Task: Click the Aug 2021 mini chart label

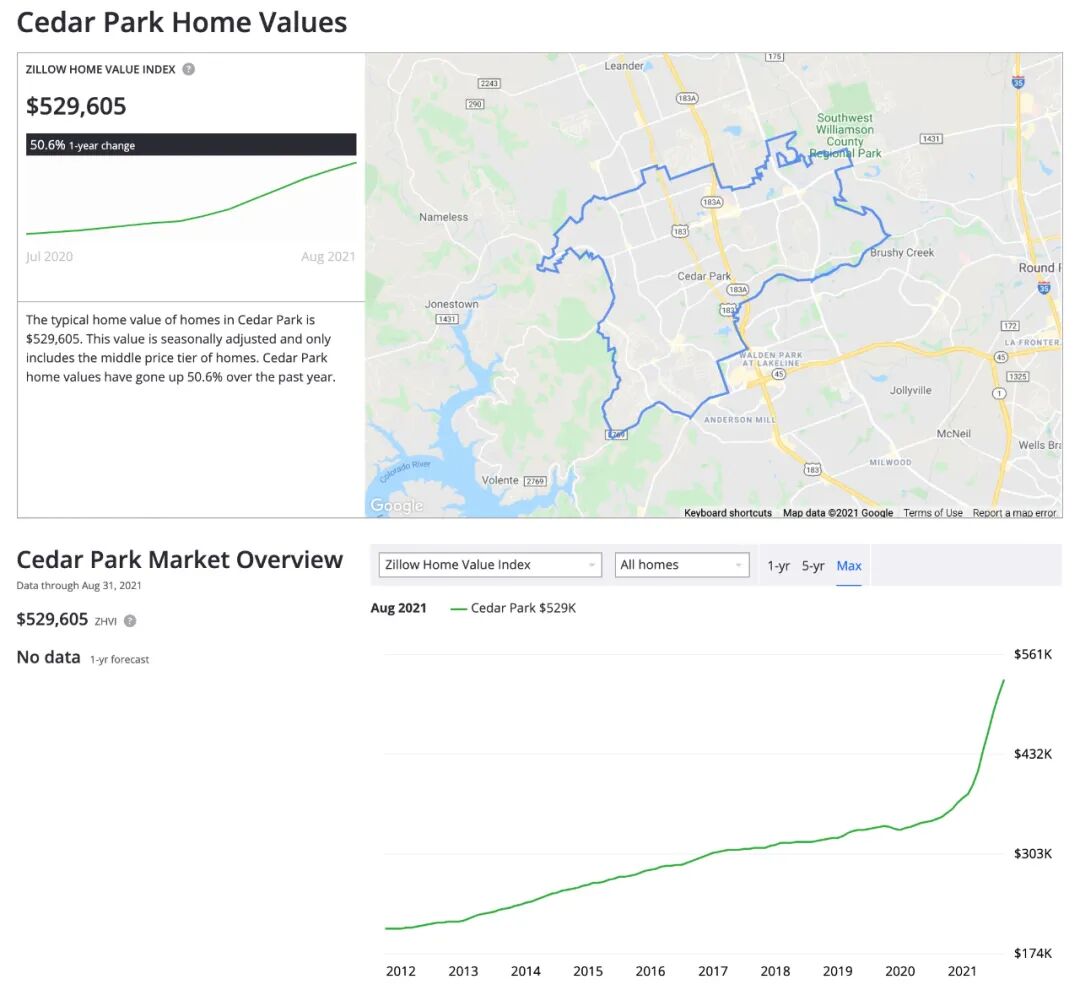Action: (x=328, y=256)
